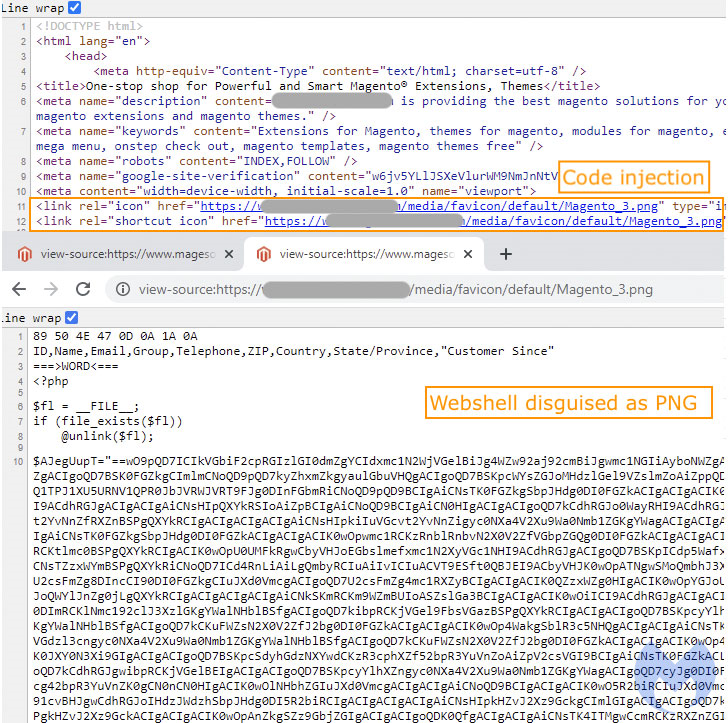Click the html lang="en" tag line
The width and height of the screenshot is (728, 723).
tap(93, 41)
